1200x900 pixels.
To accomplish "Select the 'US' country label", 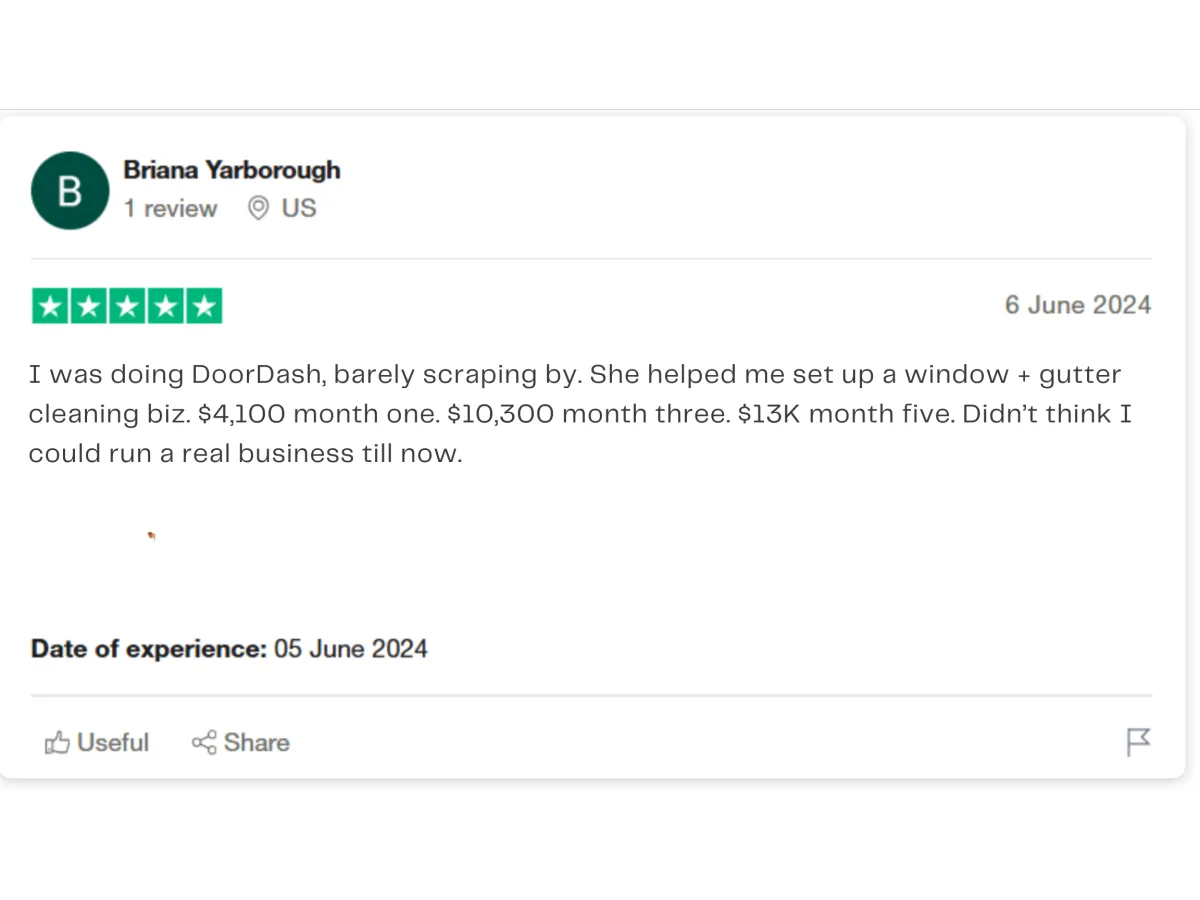I will pos(299,208).
